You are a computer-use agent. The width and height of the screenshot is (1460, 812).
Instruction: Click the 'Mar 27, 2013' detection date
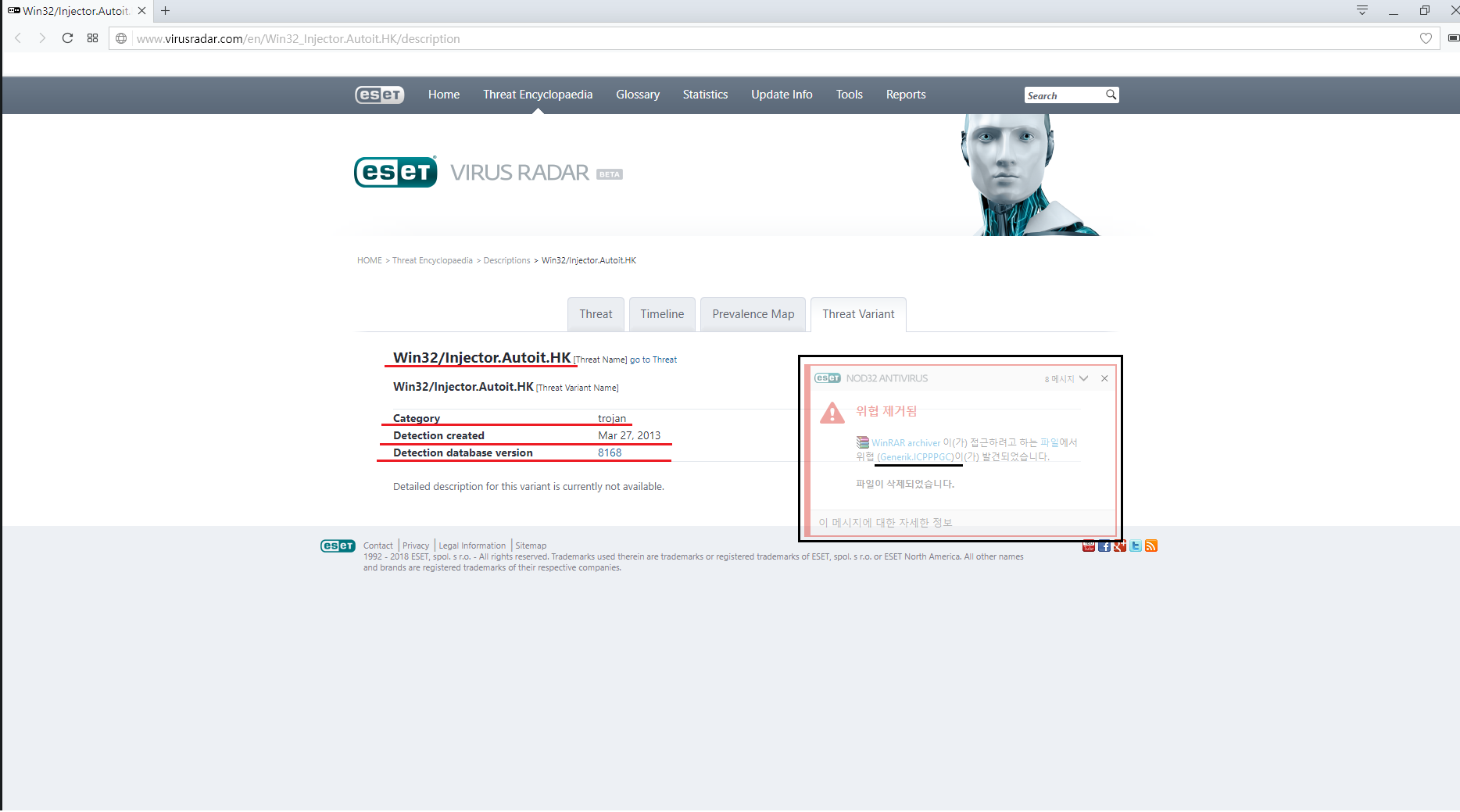point(629,435)
